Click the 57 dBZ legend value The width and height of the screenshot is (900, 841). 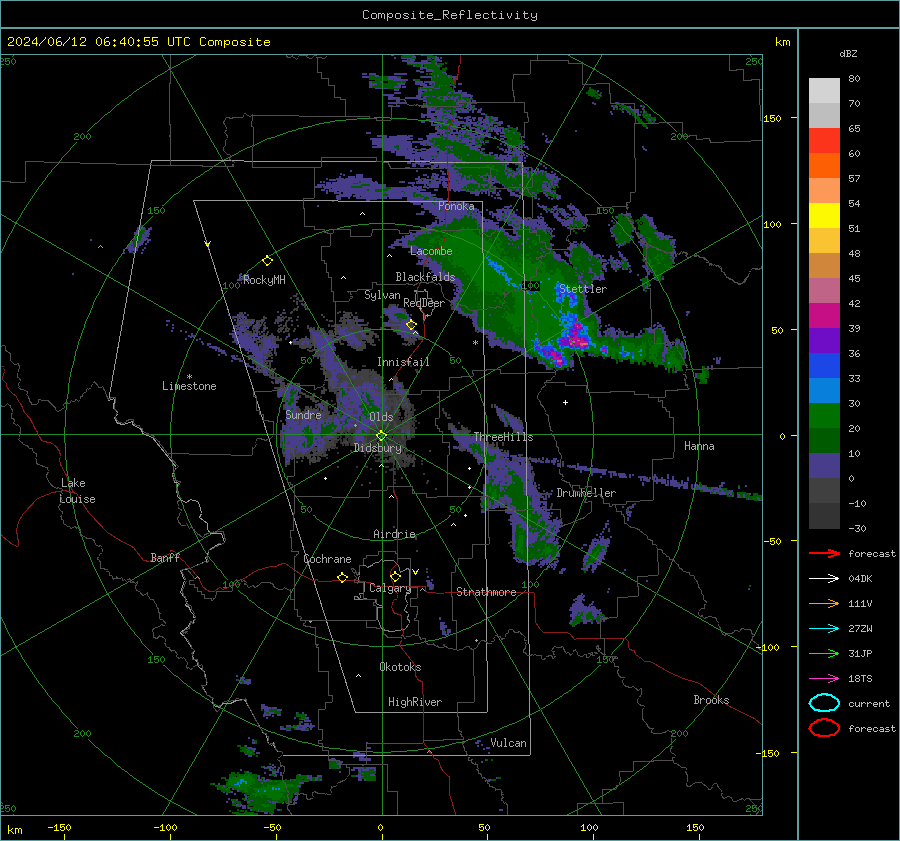coord(854,179)
